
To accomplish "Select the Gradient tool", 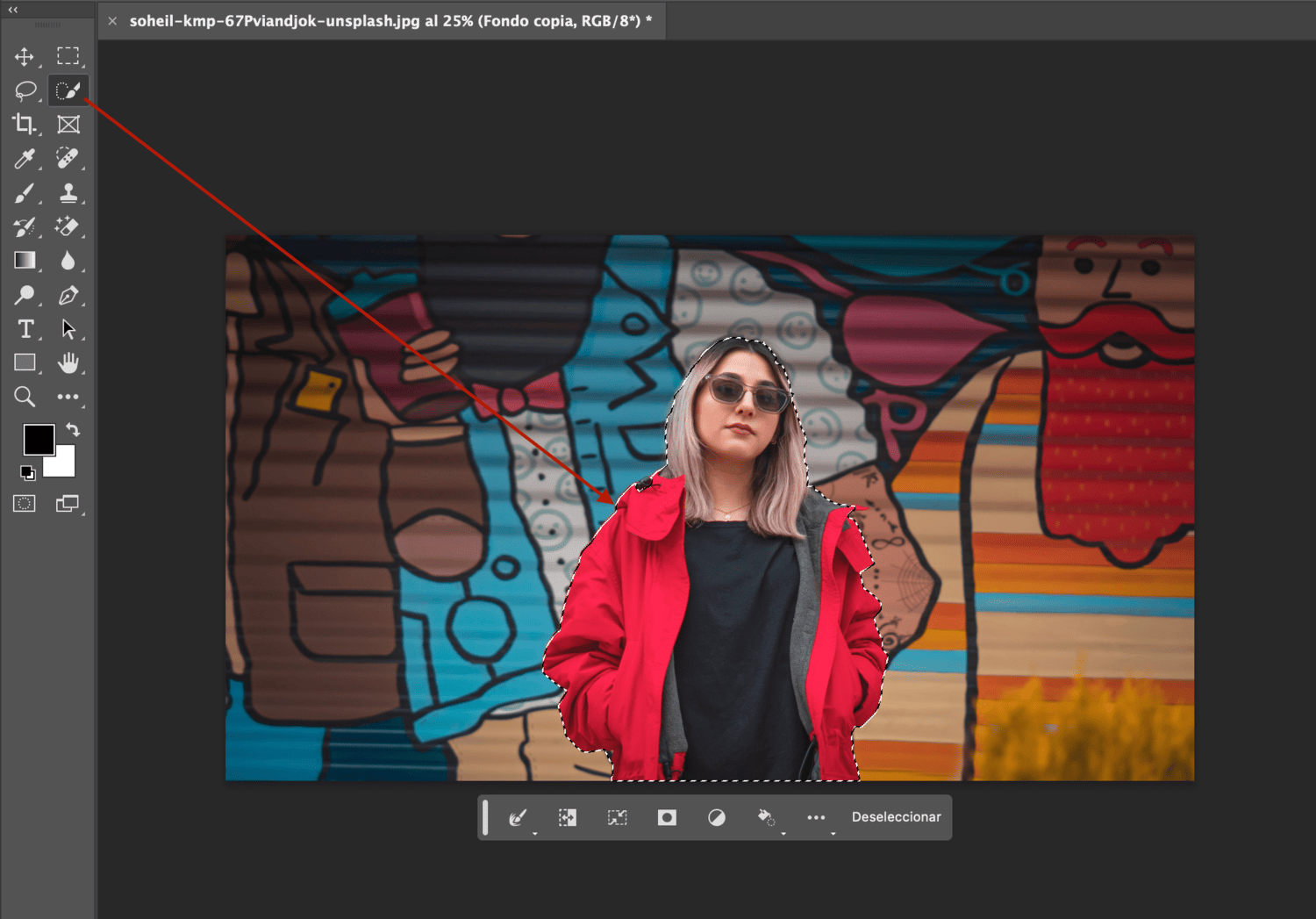I will point(25,261).
